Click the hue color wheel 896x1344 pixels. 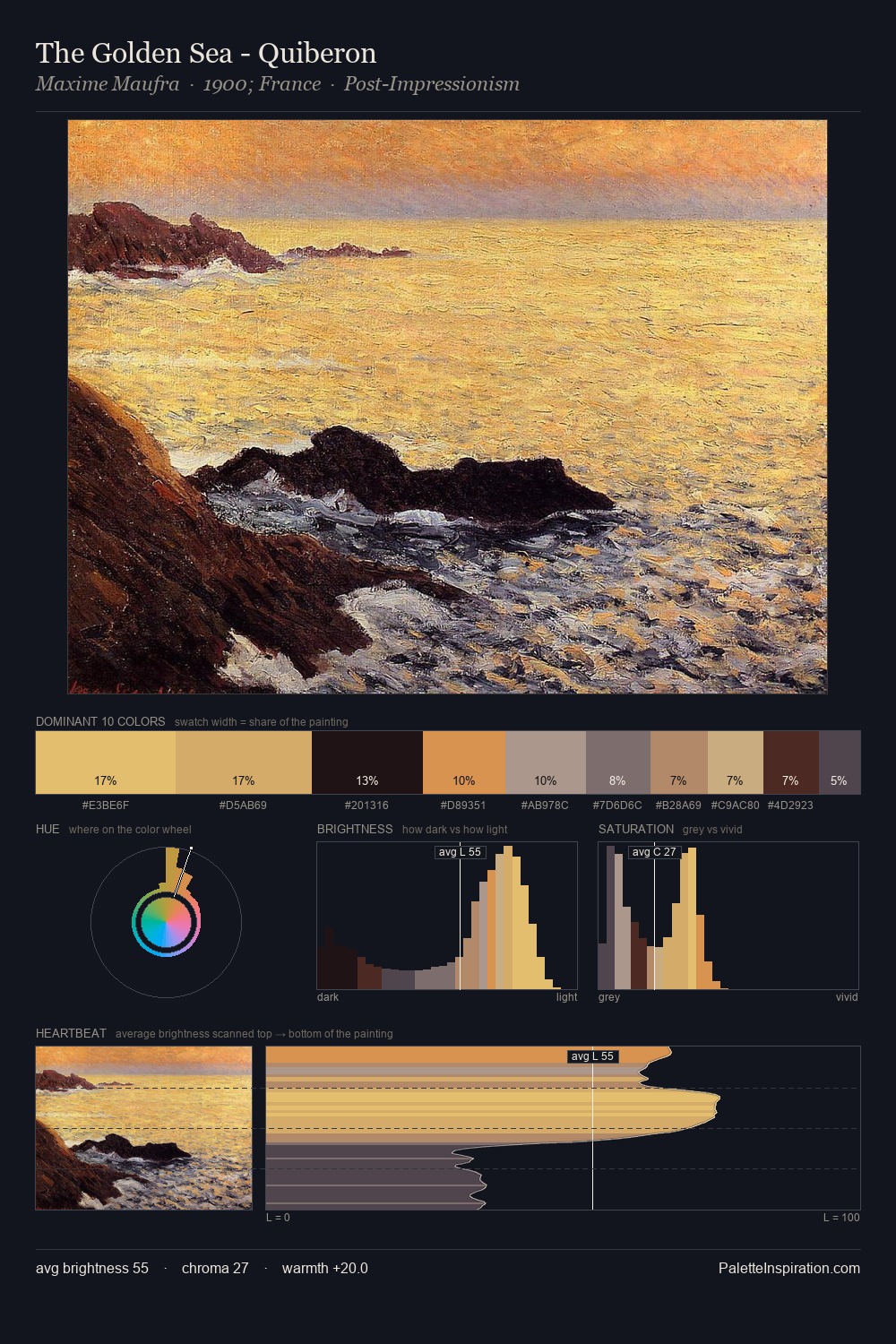tap(166, 921)
